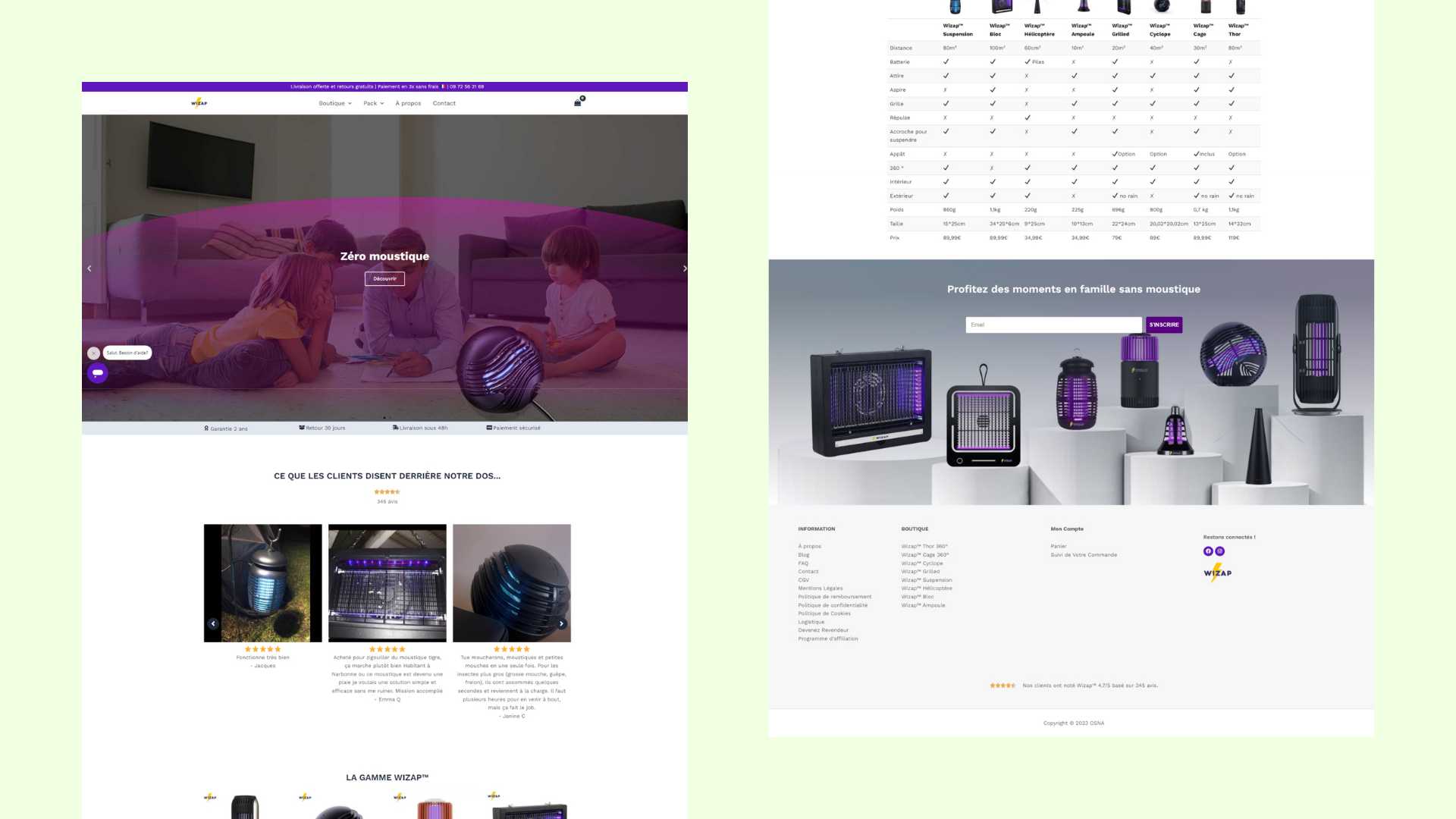The width and height of the screenshot is (1456, 819).
Task: Open the Politique de Cookies link
Action: point(824,613)
